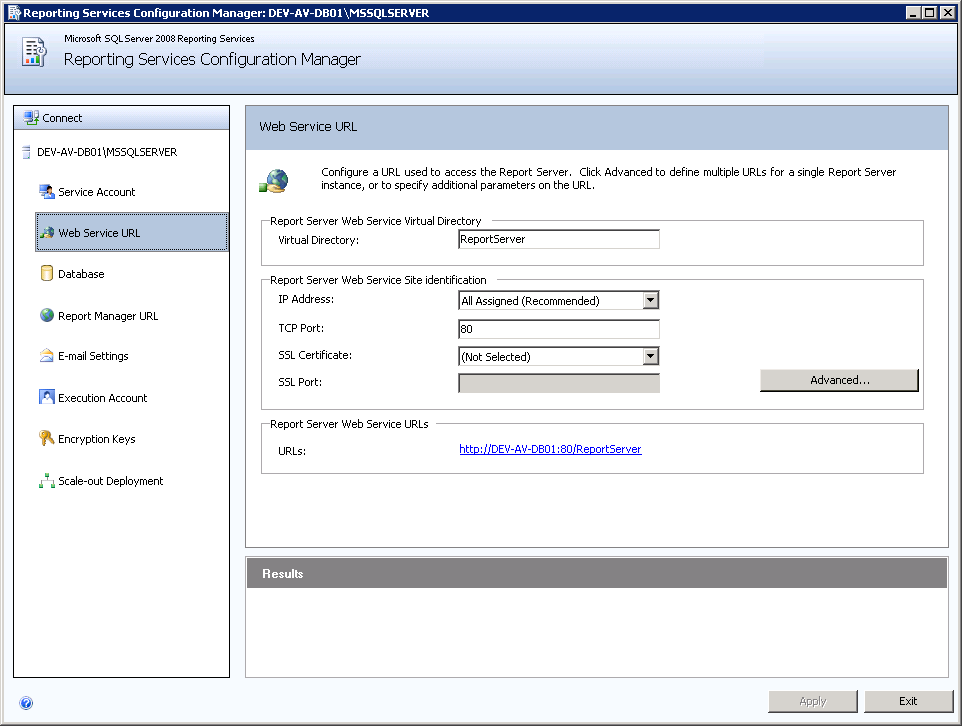Image resolution: width=962 pixels, height=726 pixels.
Task: Click the Report Manager URL globe icon
Action: click(x=46, y=316)
